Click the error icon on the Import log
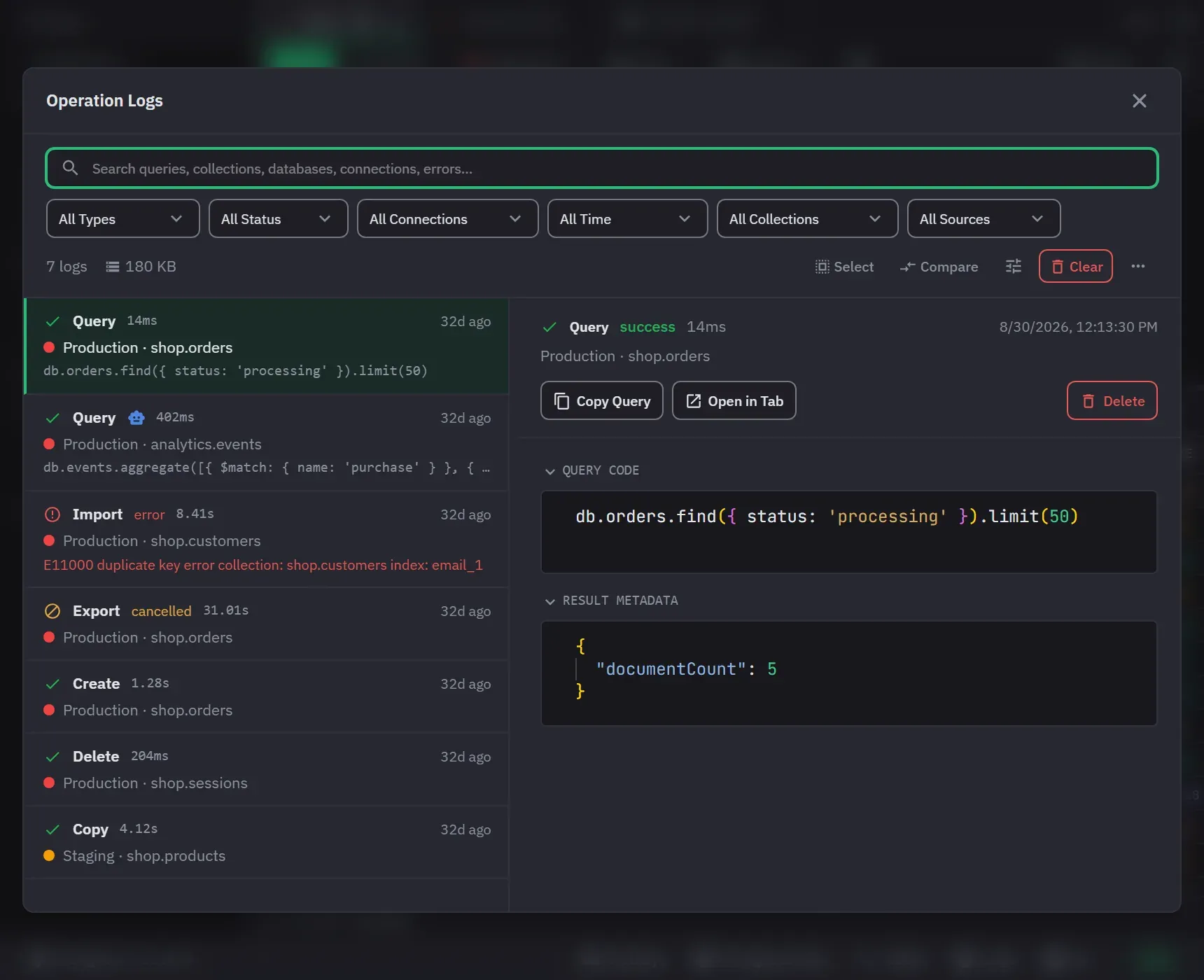1204x980 pixels. point(52,514)
